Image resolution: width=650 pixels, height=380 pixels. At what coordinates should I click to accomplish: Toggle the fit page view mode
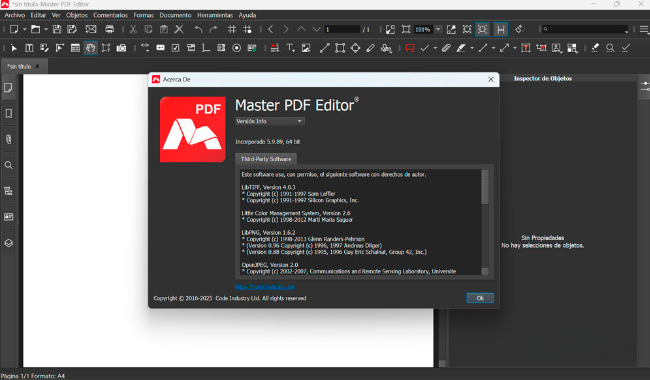482,29
